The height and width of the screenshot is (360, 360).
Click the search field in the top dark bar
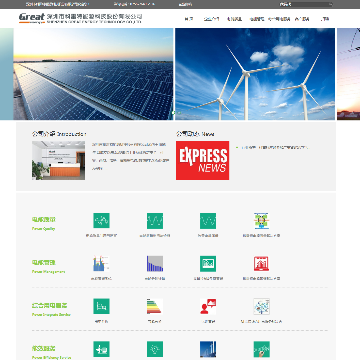coord(306,4)
